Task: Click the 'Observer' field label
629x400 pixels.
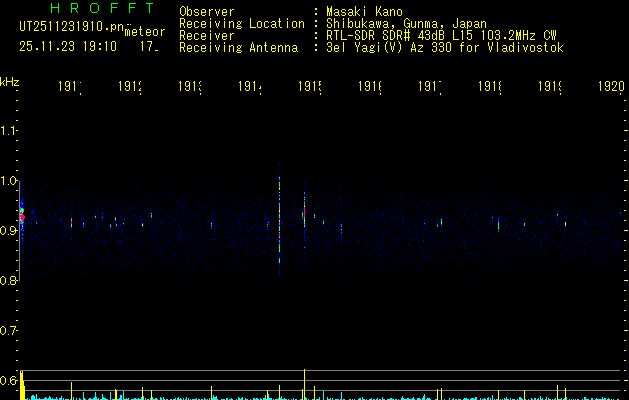Action: pos(207,11)
